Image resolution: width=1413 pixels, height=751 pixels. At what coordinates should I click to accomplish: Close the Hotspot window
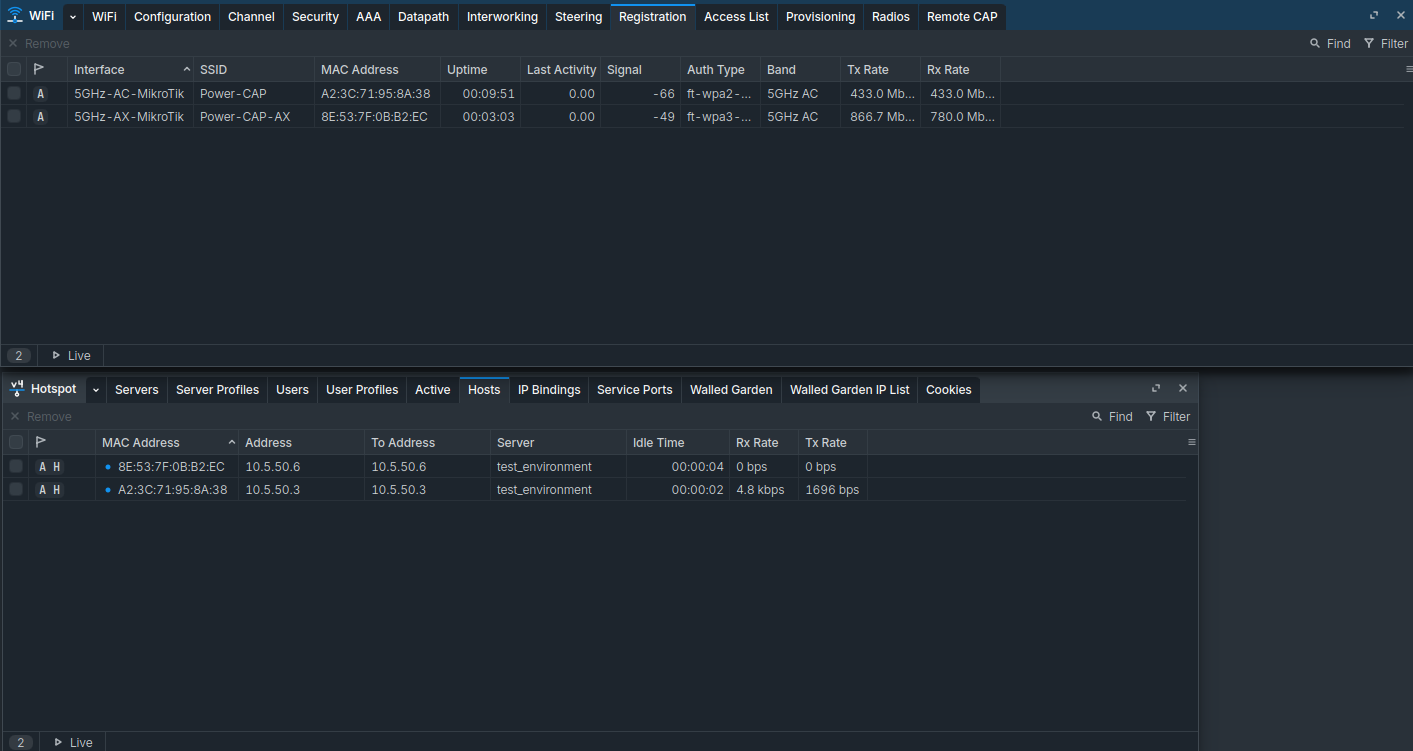(1183, 389)
